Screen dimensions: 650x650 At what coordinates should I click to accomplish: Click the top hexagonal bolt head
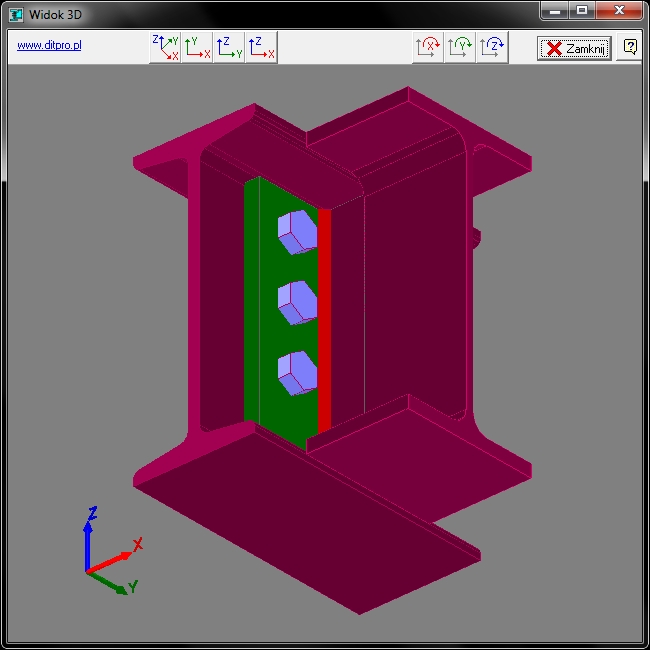click(x=297, y=232)
